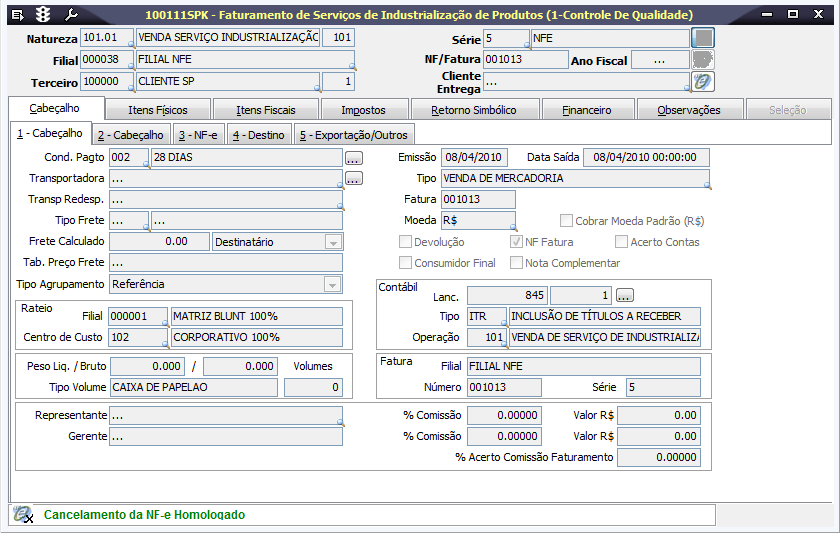Click ellipsis button next to Transportadora
This screenshot has height=533, width=840.
[x=353, y=179]
